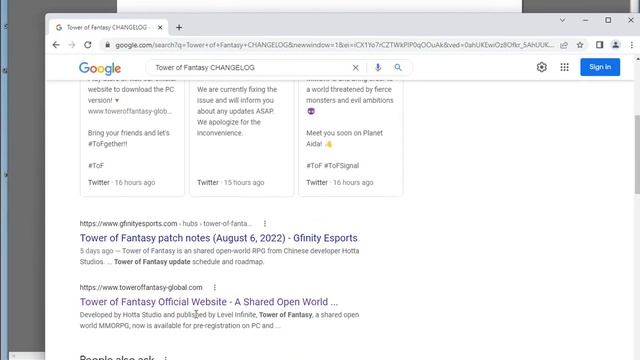Go to the Google home logo
640x360 pixels.
tap(100, 68)
